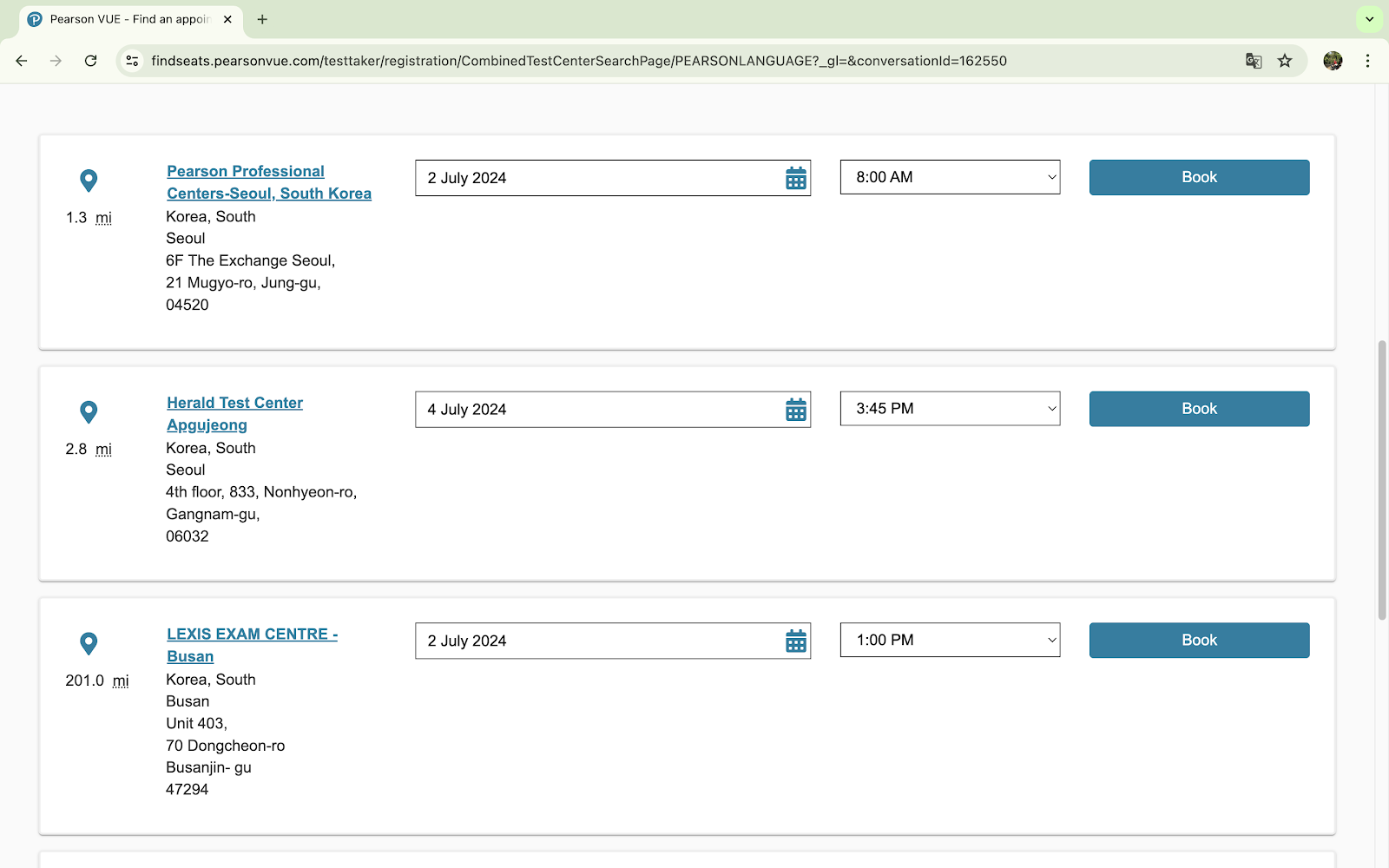
Task: Open LEXIS EXAM CENTRE - Busan link
Action: (x=252, y=645)
